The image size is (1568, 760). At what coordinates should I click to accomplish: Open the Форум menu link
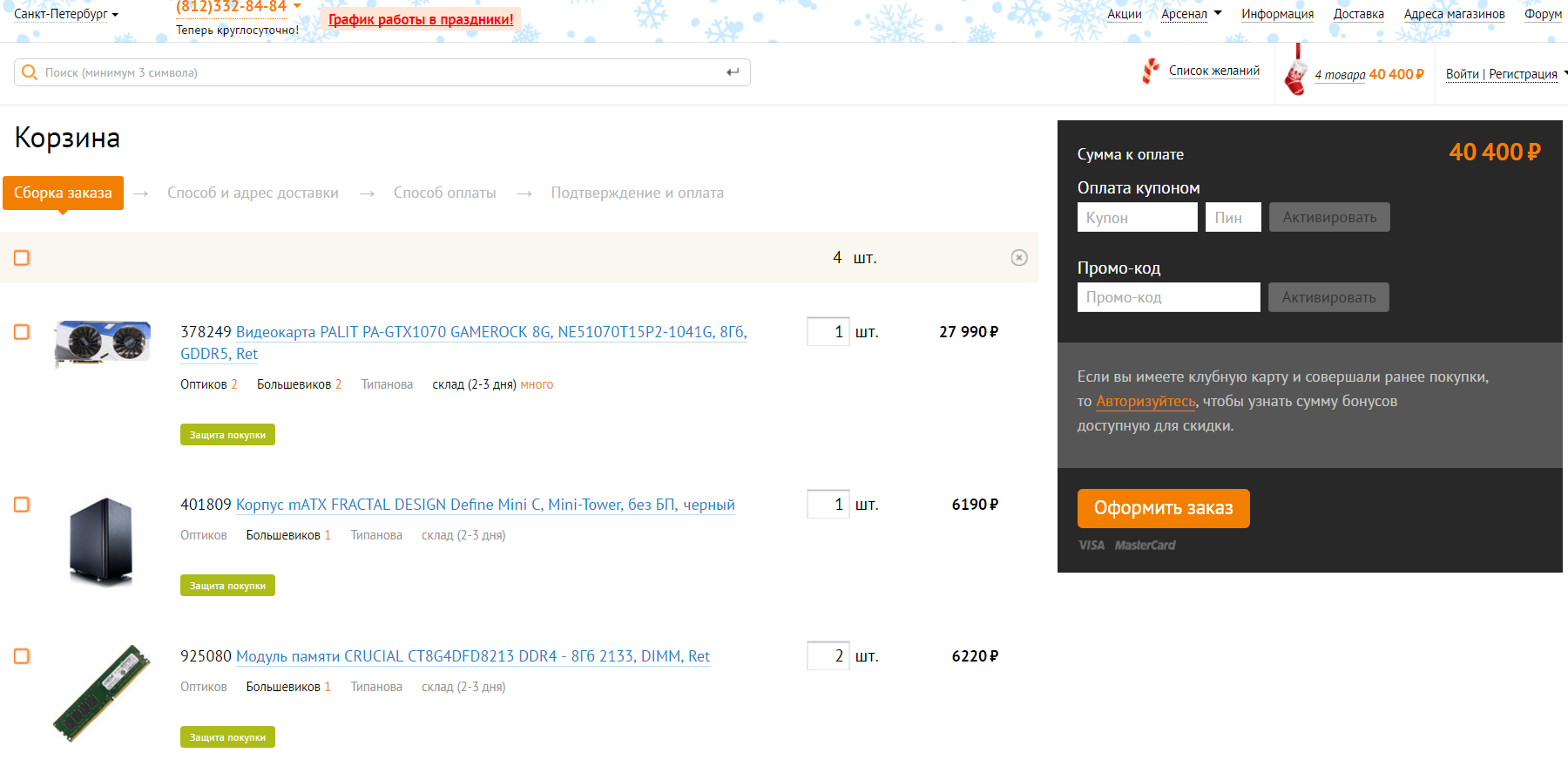click(1543, 14)
